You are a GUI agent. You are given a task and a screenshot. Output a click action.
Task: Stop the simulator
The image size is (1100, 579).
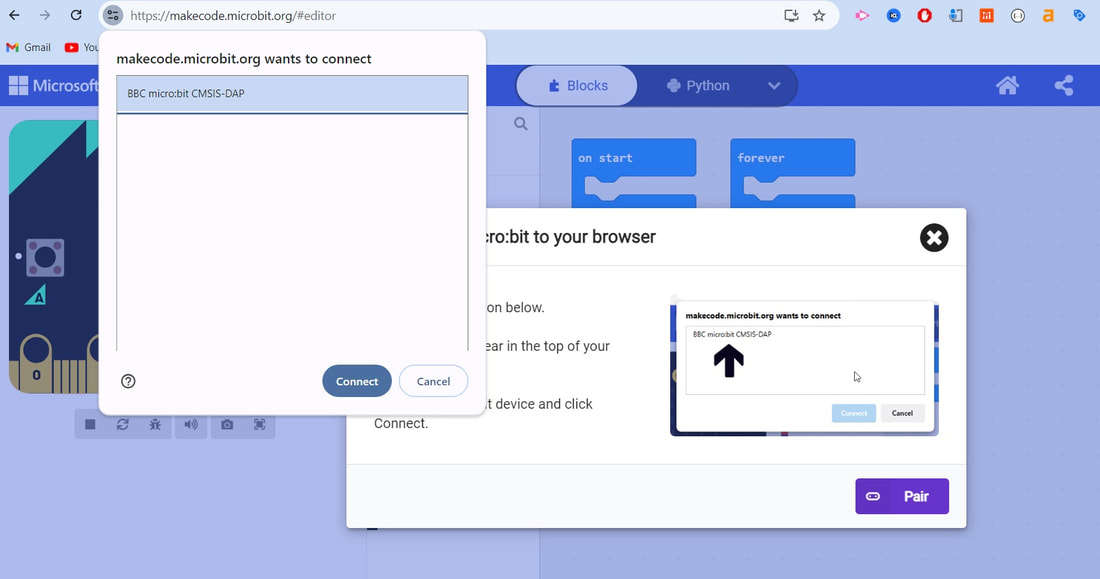pos(90,425)
